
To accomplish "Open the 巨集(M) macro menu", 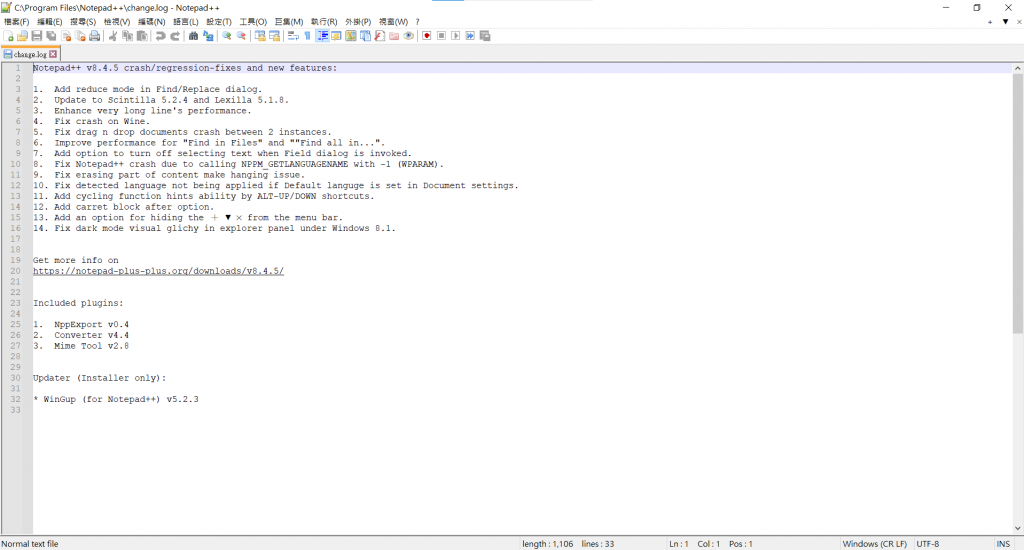I will click(289, 22).
